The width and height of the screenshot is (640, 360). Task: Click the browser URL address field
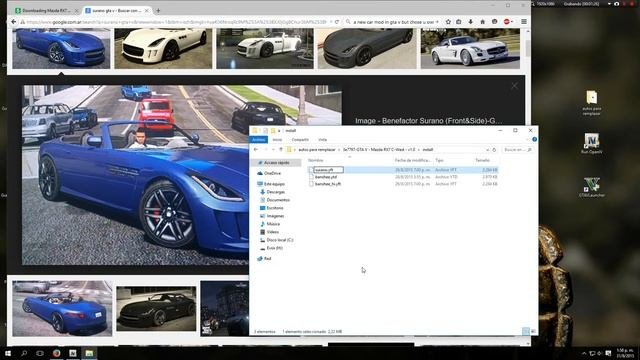click(176, 22)
